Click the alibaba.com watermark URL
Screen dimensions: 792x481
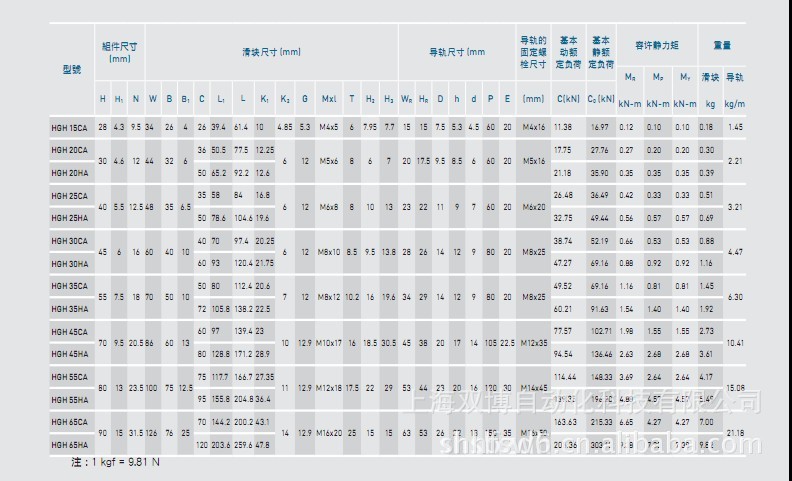coord(600,446)
